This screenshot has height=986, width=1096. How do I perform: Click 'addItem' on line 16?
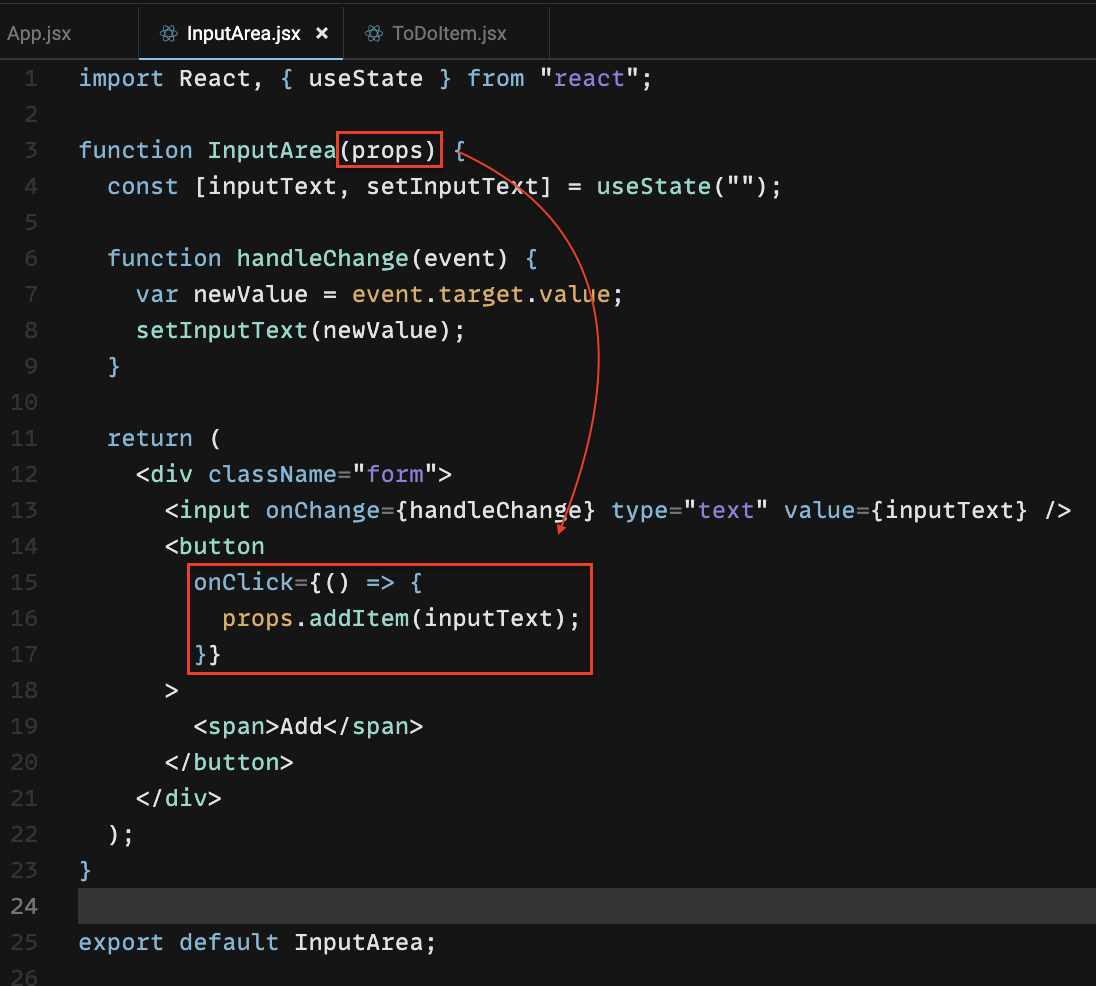(359, 618)
